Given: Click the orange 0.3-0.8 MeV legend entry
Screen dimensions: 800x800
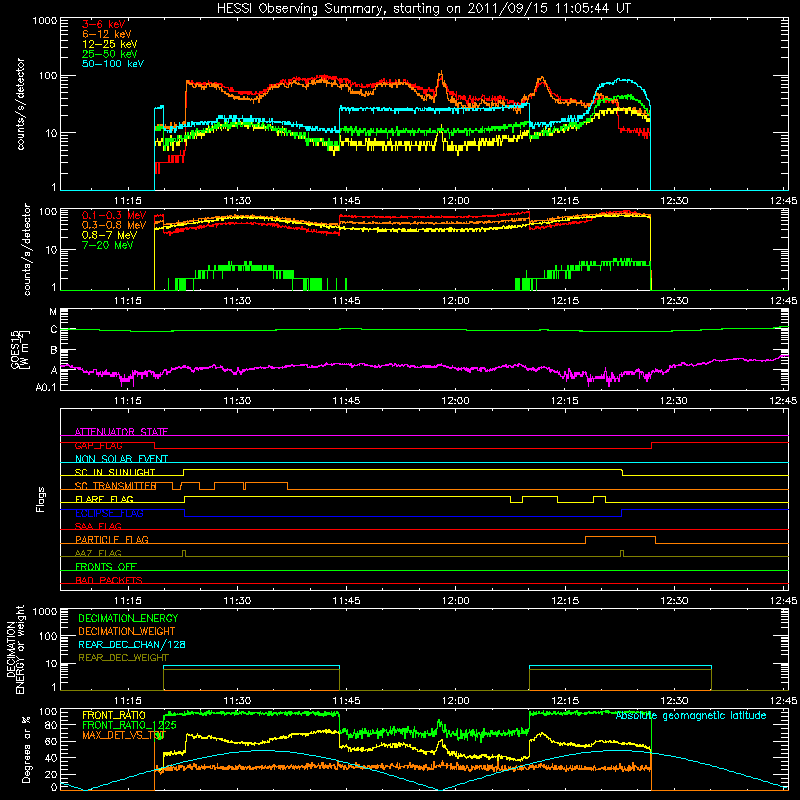Looking at the screenshot, I should point(114,225).
